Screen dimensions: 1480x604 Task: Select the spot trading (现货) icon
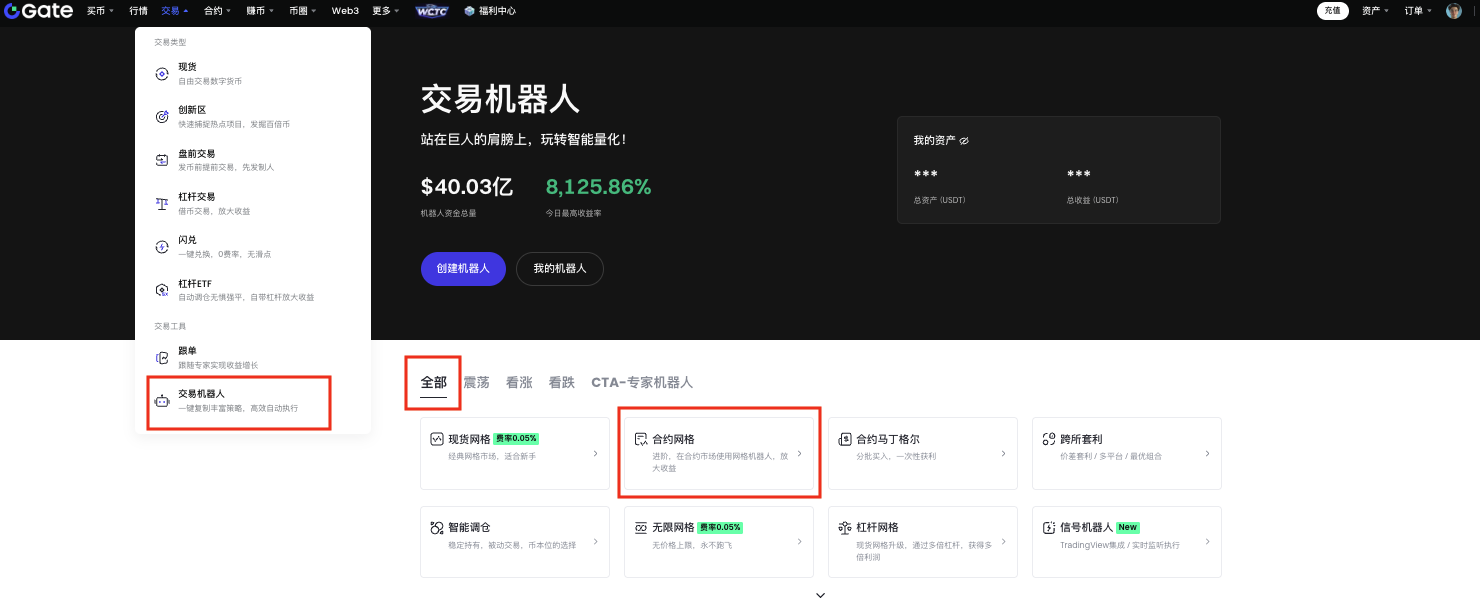coord(162,74)
